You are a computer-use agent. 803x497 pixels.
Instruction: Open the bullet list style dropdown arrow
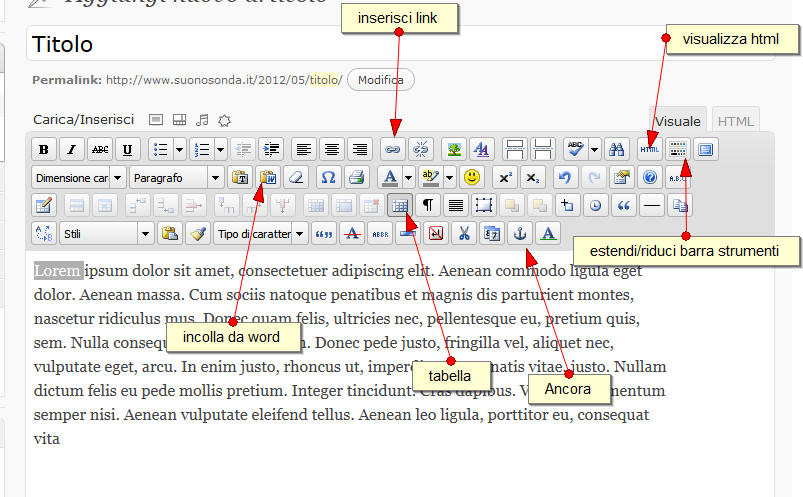click(180, 150)
